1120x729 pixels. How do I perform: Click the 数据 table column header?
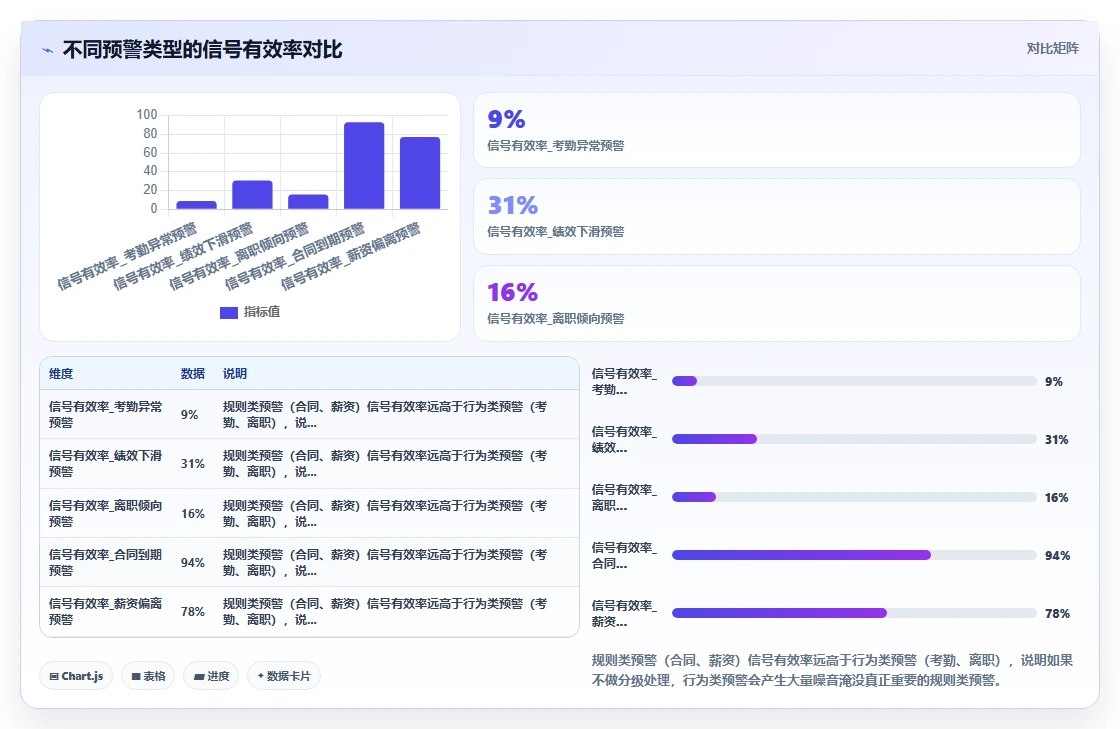(x=193, y=373)
